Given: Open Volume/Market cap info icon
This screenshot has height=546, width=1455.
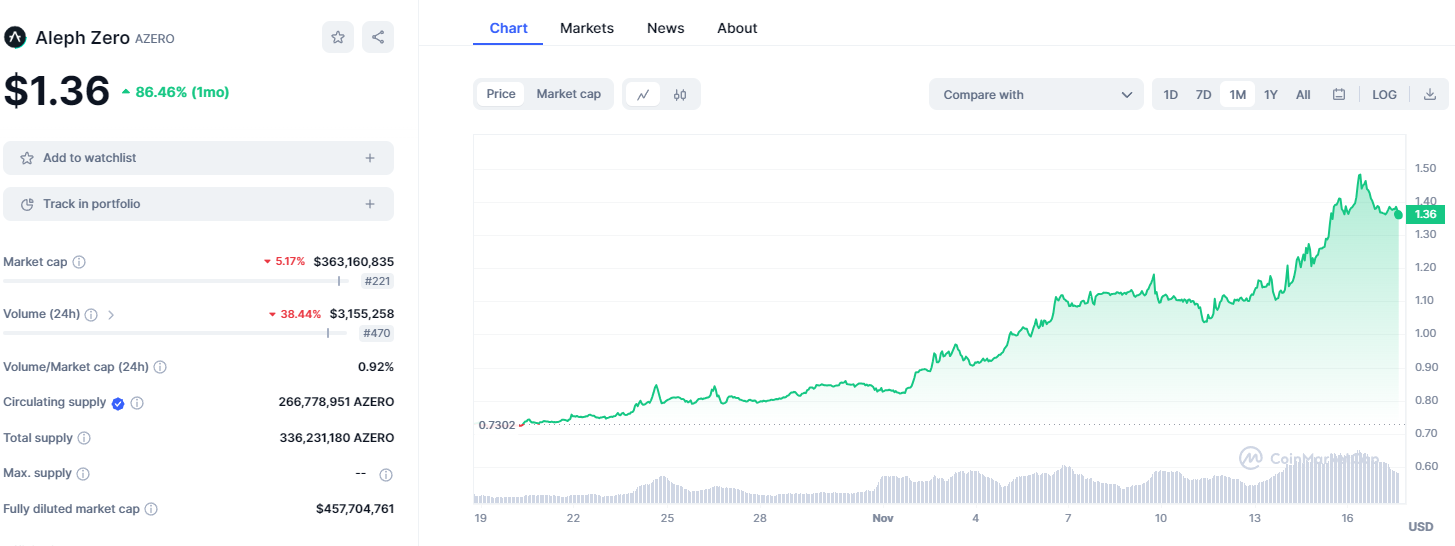Looking at the screenshot, I should click(x=160, y=367).
